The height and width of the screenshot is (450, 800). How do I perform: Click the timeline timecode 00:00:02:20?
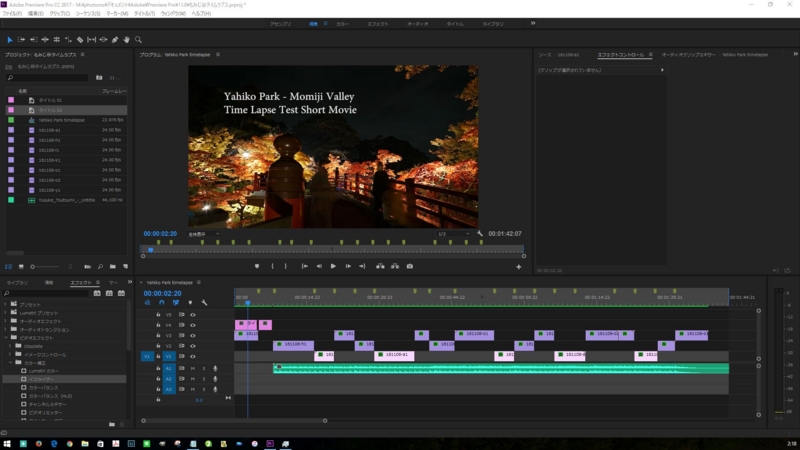pos(162,293)
